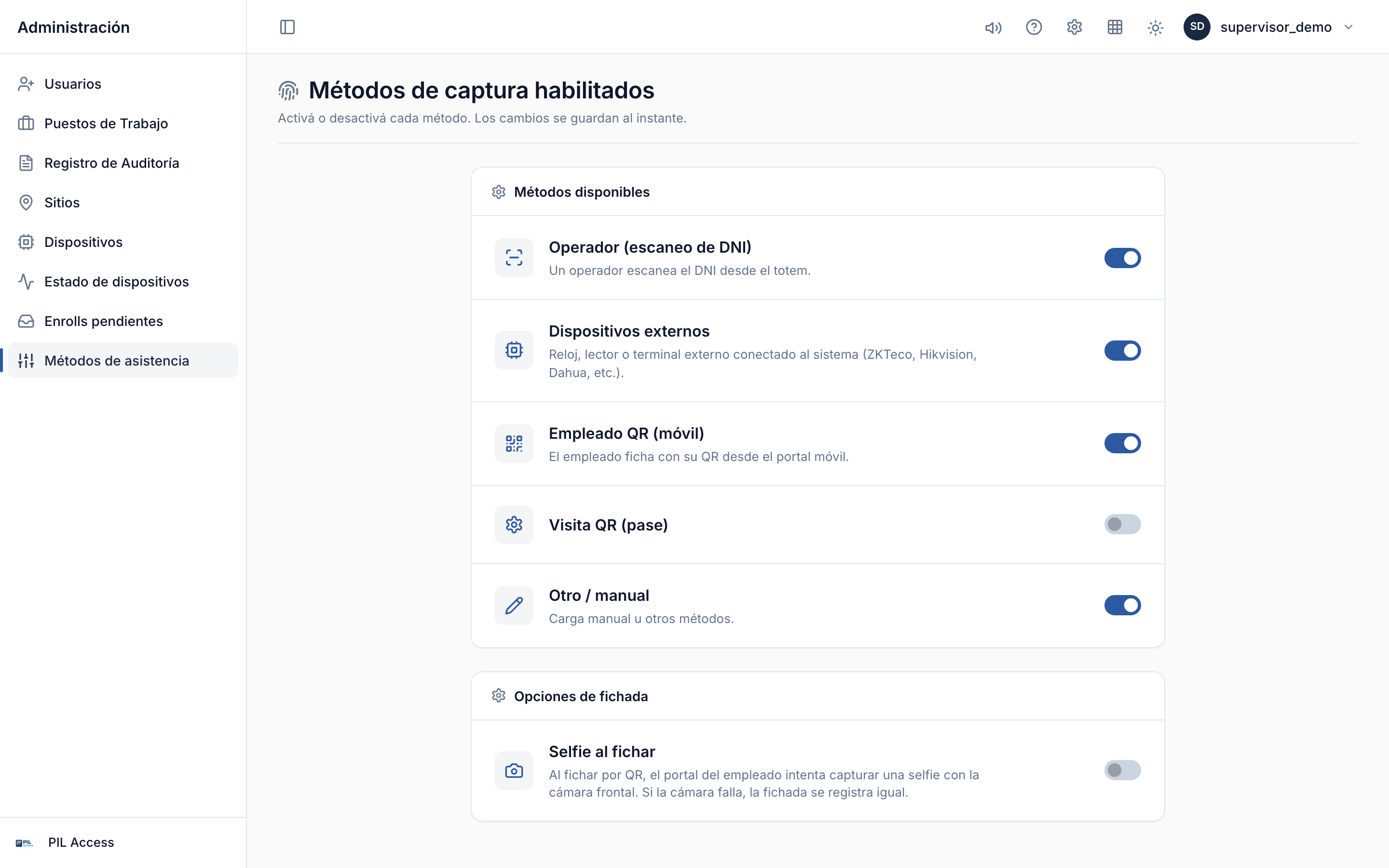Click the Métodos de captura habilitados title
Image resolution: width=1389 pixels, height=868 pixels.
coord(481,90)
